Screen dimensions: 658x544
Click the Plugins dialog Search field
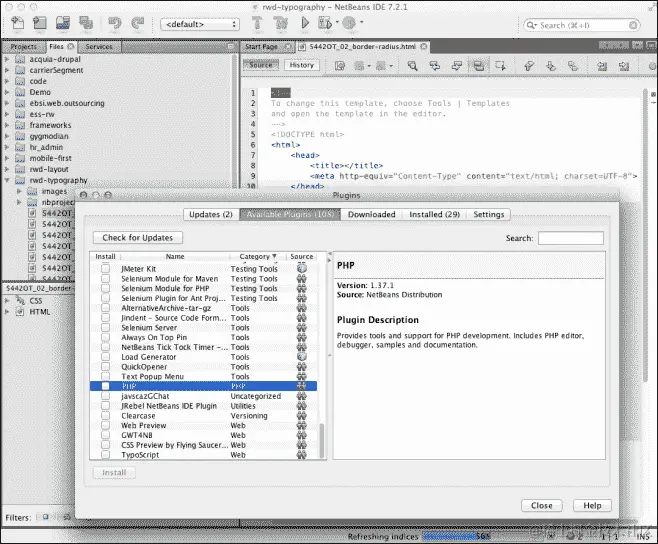click(571, 238)
